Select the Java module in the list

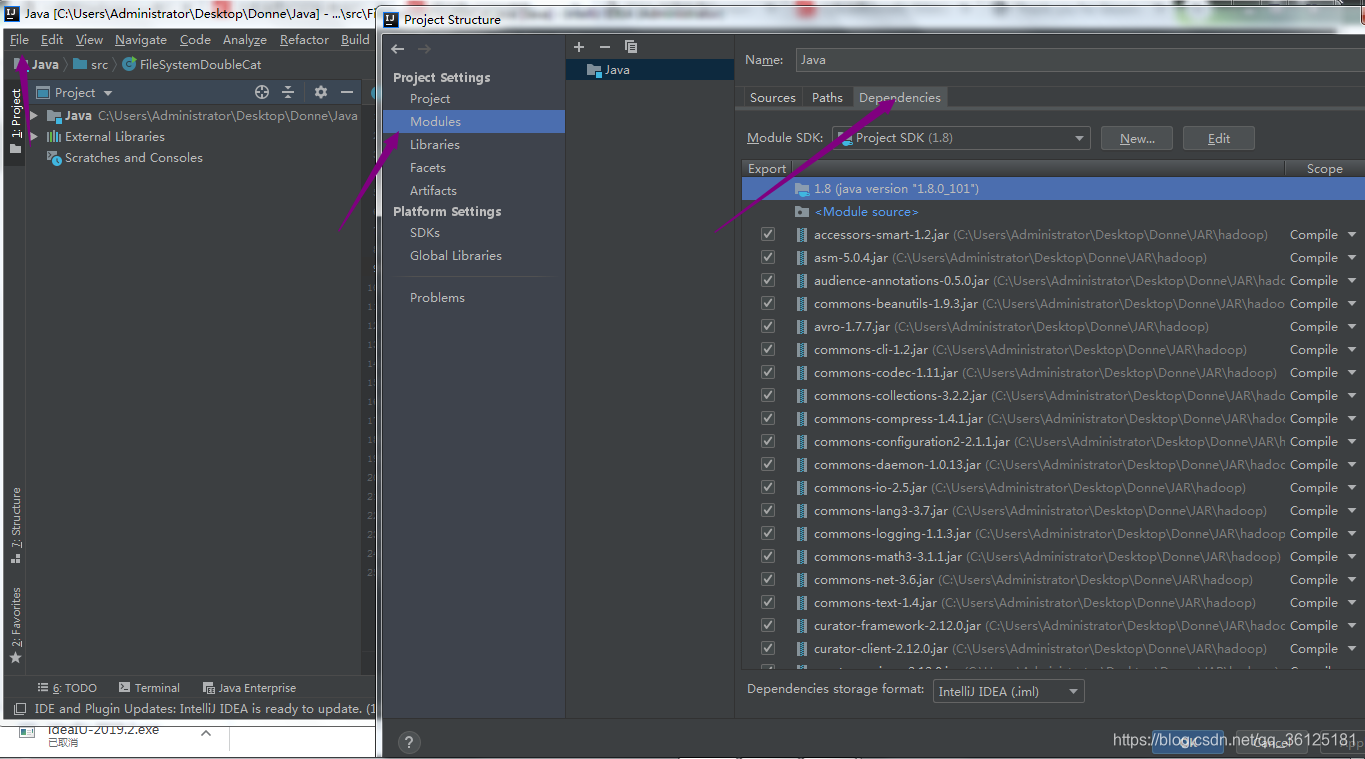pyautogui.click(x=650, y=70)
